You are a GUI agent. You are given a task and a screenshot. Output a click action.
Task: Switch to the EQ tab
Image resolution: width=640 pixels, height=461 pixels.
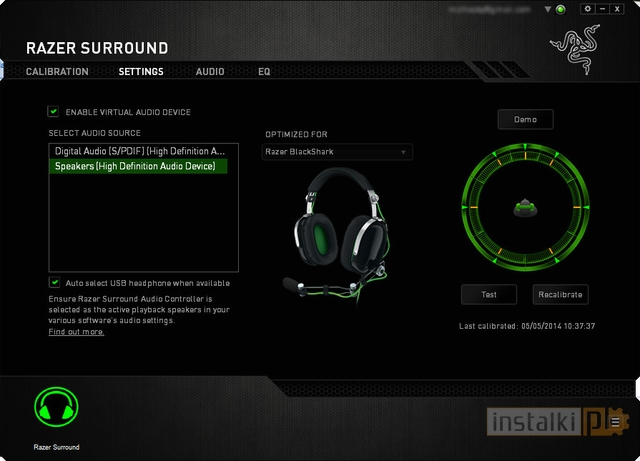[x=264, y=71]
